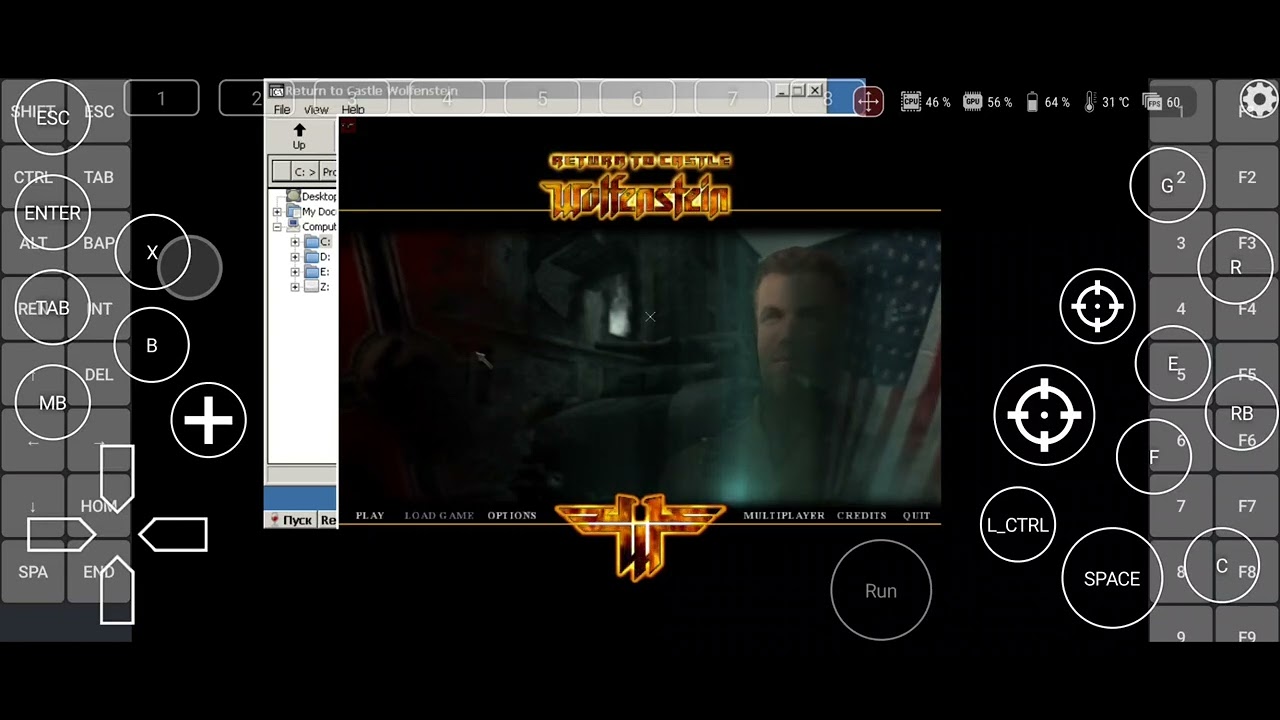
Task: Open CREDITS in the game menu
Action: point(862,515)
